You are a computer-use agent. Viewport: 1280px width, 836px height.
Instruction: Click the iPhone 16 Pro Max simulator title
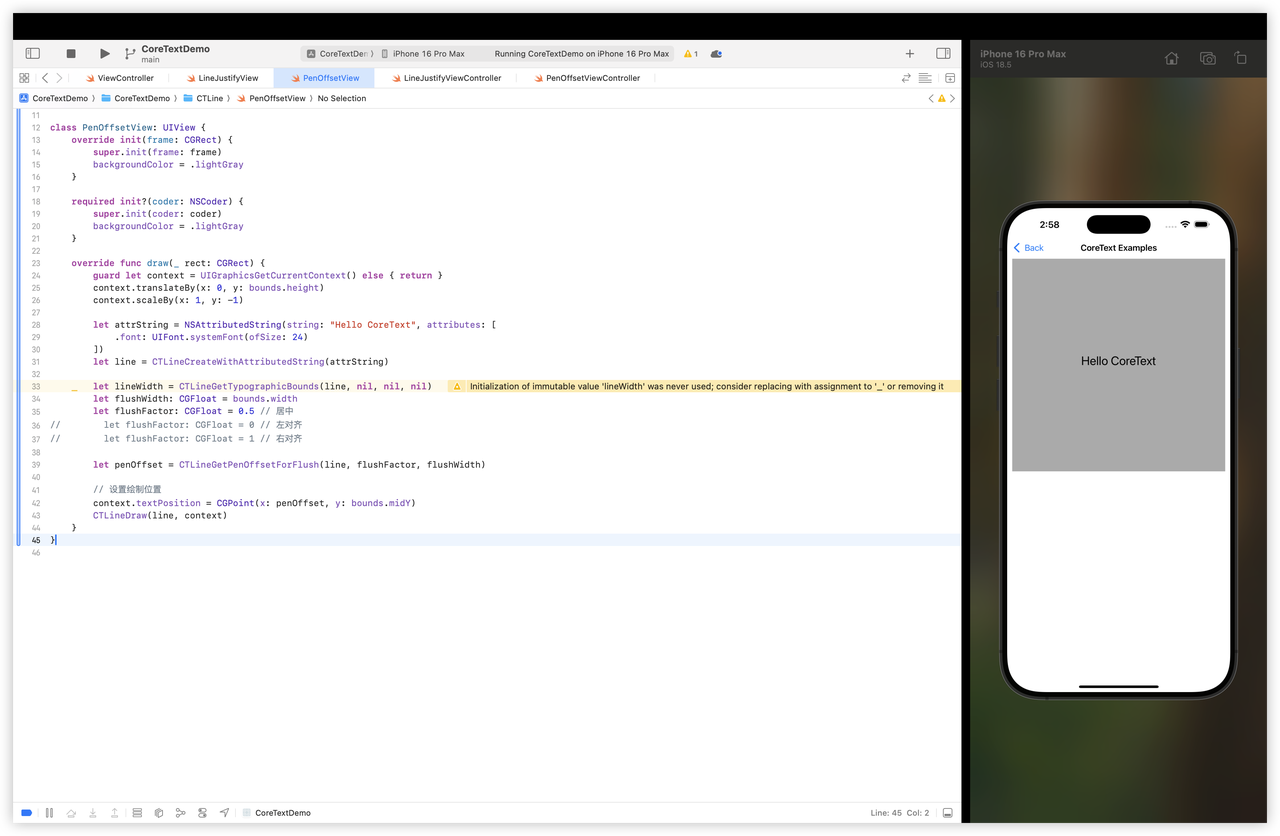[1023, 54]
